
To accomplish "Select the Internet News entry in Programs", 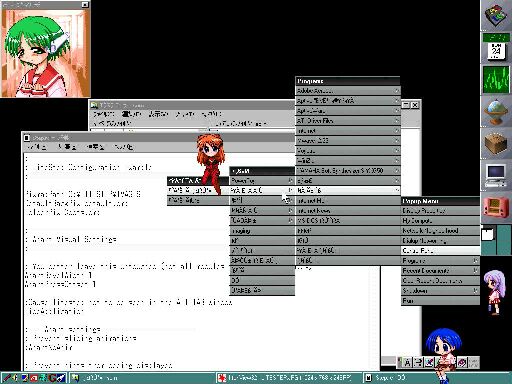I will (348, 210).
